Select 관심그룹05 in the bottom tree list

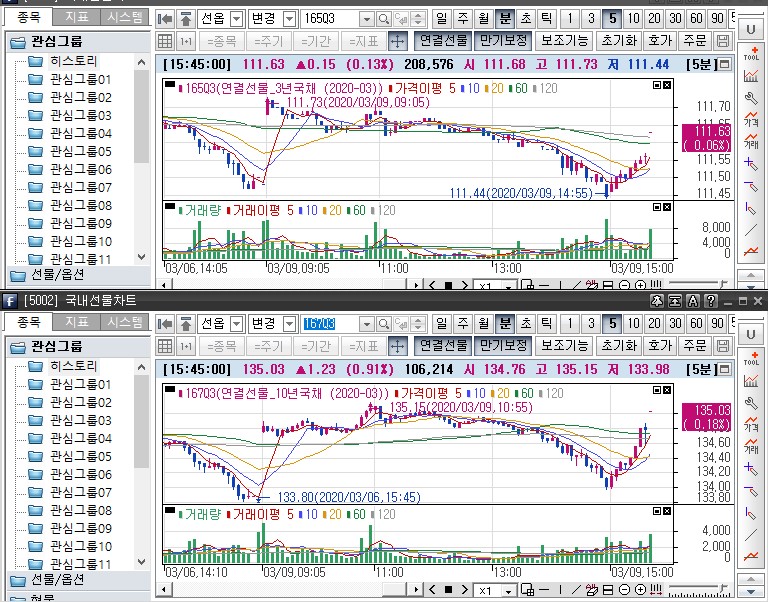tap(80, 456)
